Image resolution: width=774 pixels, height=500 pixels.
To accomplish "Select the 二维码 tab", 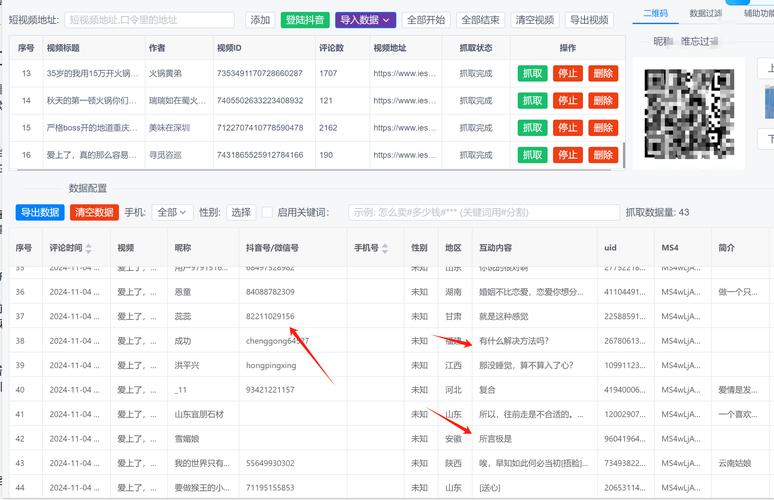I will (656, 13).
